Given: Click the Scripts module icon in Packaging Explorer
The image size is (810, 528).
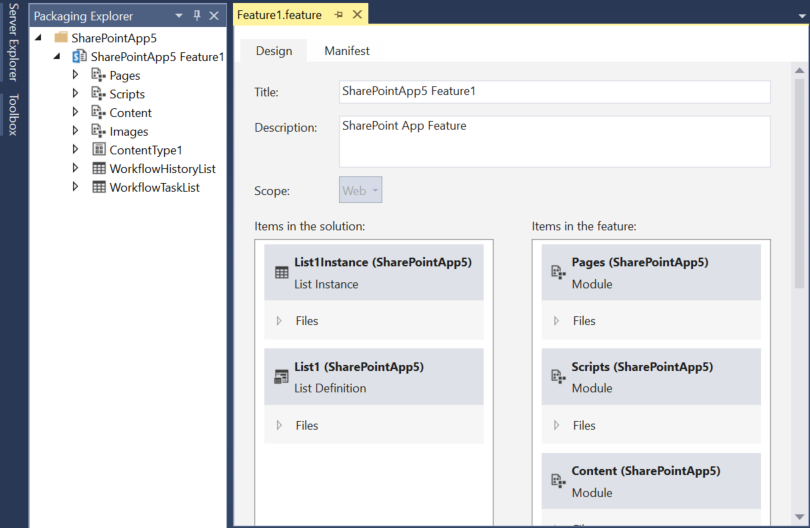Looking at the screenshot, I should coord(98,94).
